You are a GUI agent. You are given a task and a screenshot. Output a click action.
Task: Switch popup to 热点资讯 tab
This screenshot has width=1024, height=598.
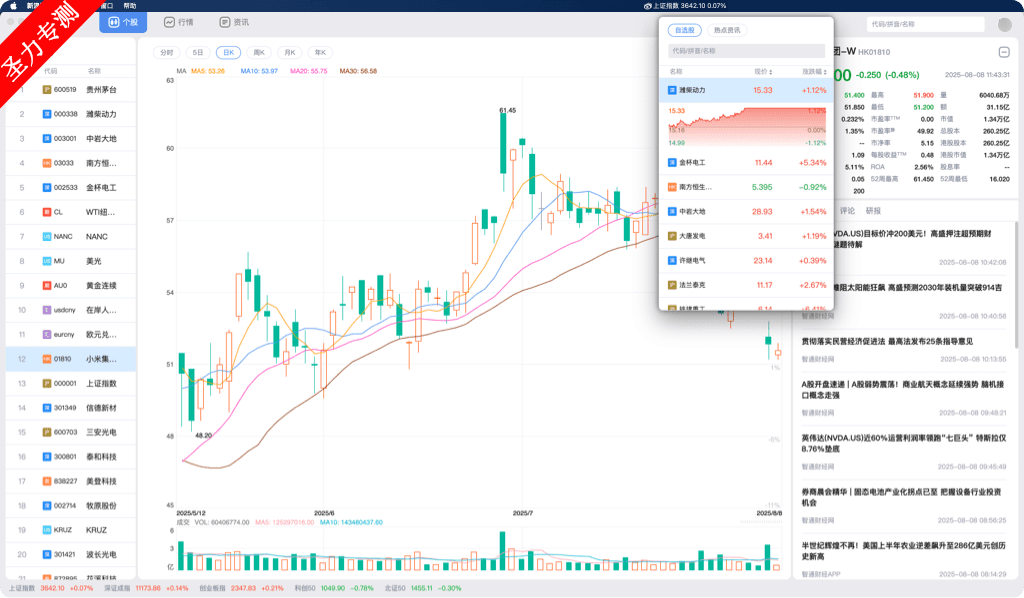coord(728,30)
